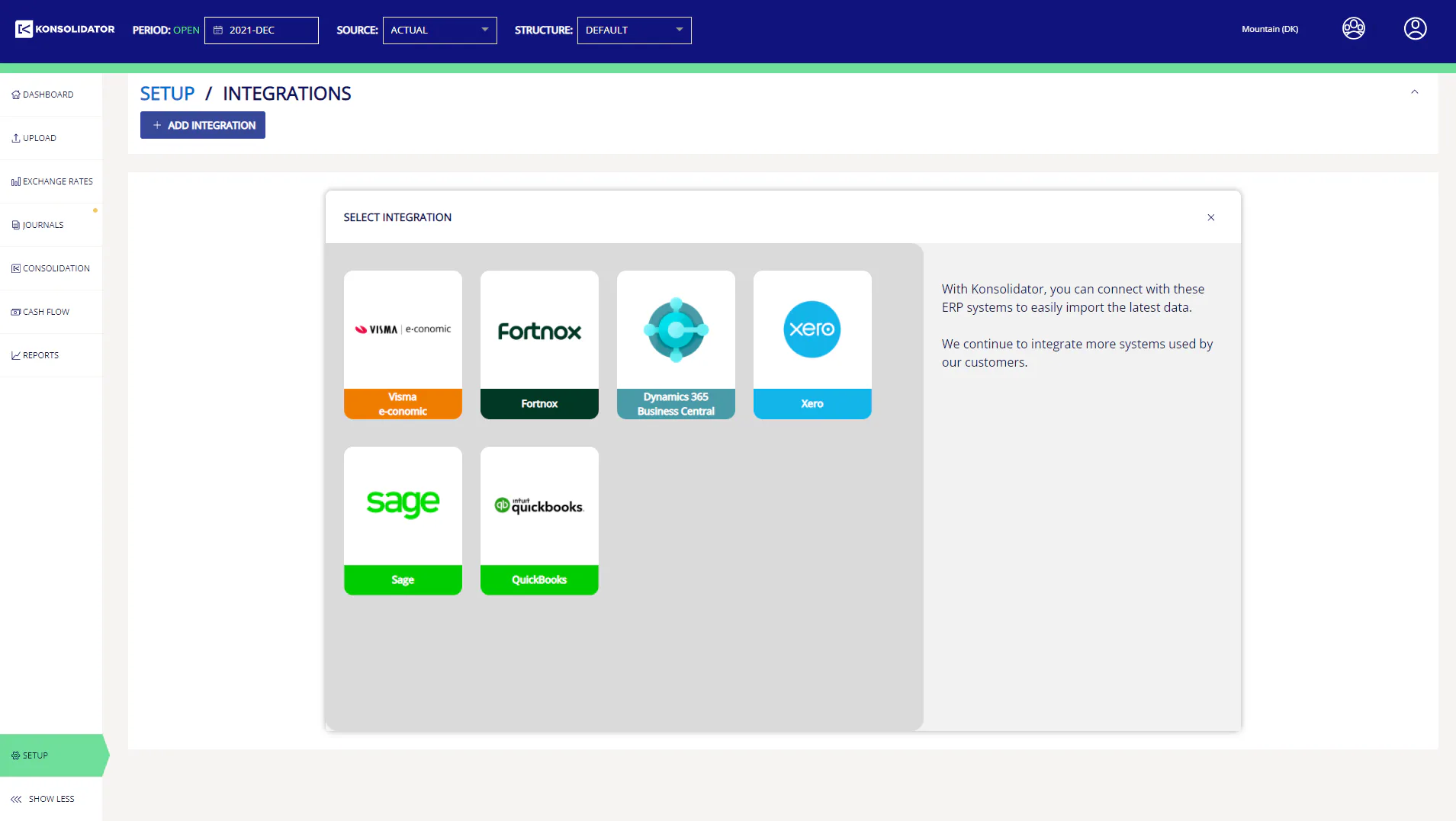Viewport: 1456px width, 821px height.
Task: Select the Sage integration tile
Action: click(403, 521)
